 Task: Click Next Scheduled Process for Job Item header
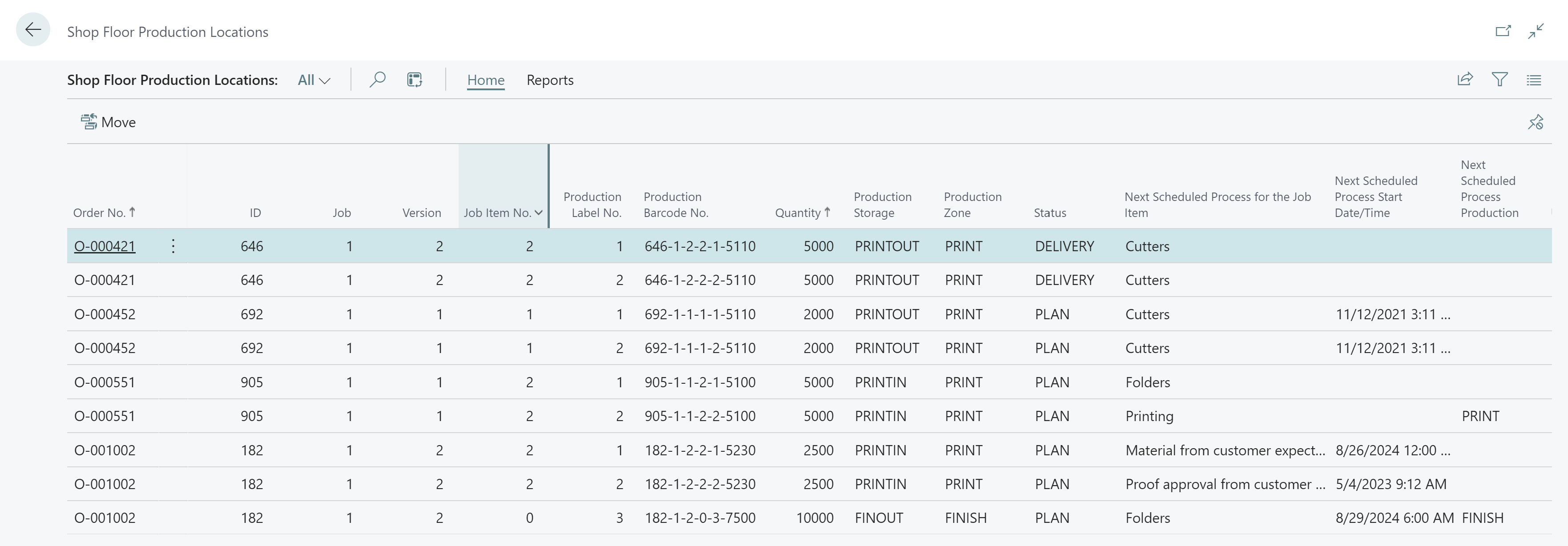(1217, 205)
